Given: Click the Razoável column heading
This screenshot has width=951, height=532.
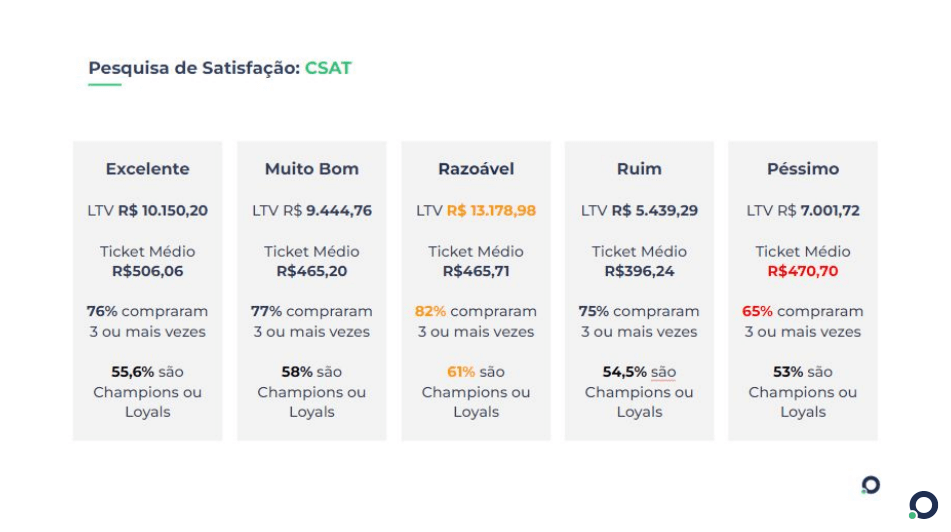Looking at the screenshot, I should click(476, 169).
